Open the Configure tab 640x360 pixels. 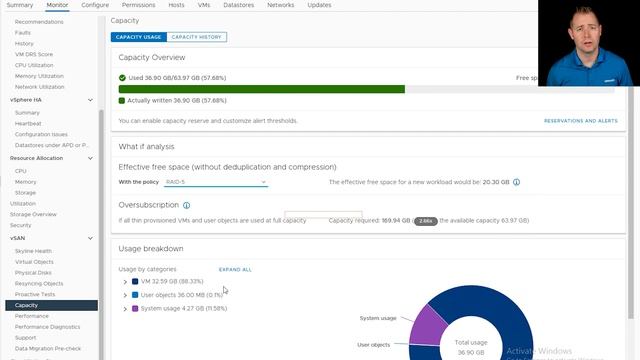tap(95, 5)
